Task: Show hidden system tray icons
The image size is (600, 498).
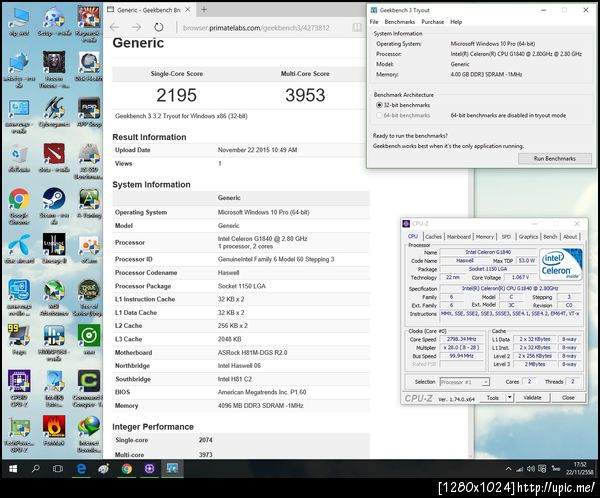Action: (x=508, y=469)
